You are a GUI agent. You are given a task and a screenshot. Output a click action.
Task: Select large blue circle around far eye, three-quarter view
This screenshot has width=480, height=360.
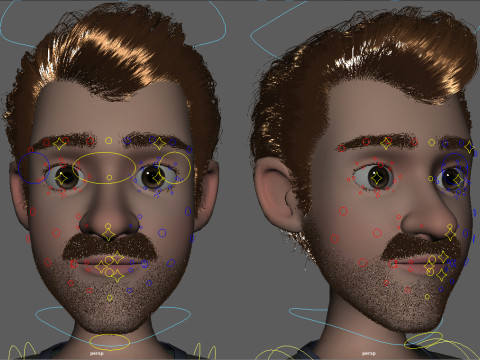coord(455,169)
